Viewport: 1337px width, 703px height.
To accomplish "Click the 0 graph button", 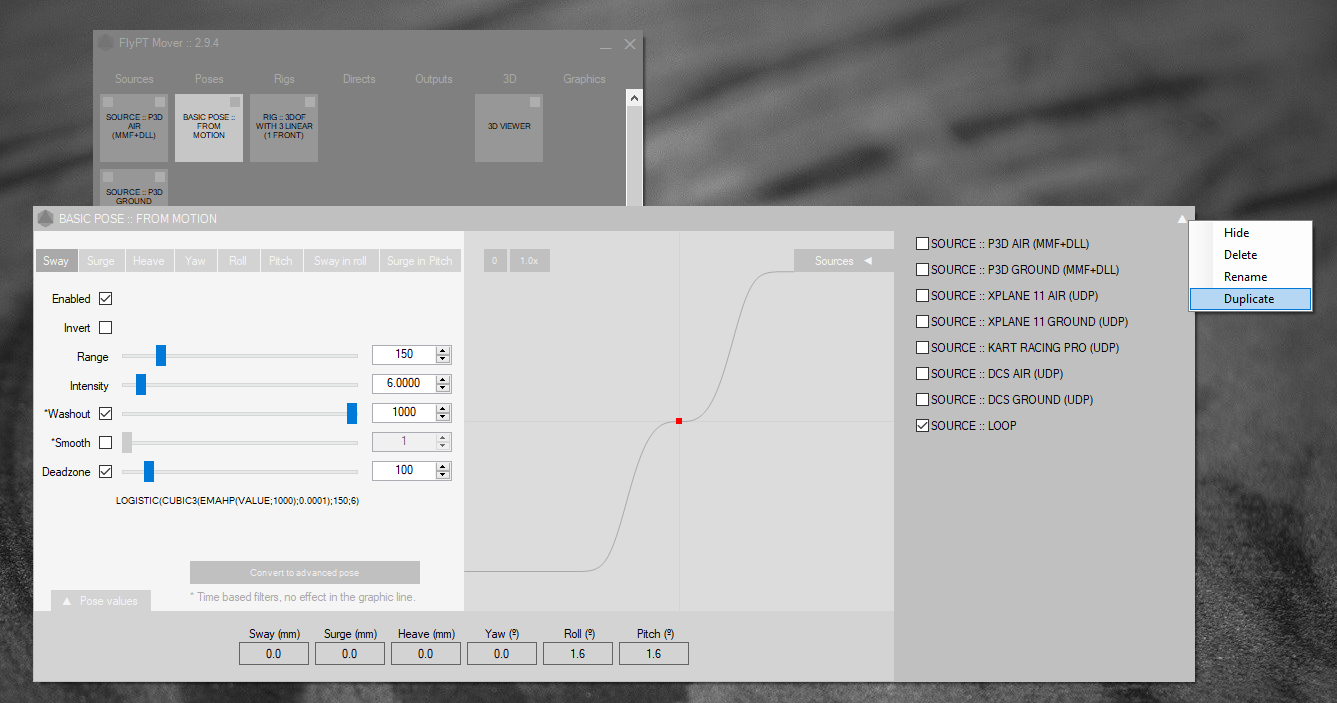I will [x=495, y=261].
